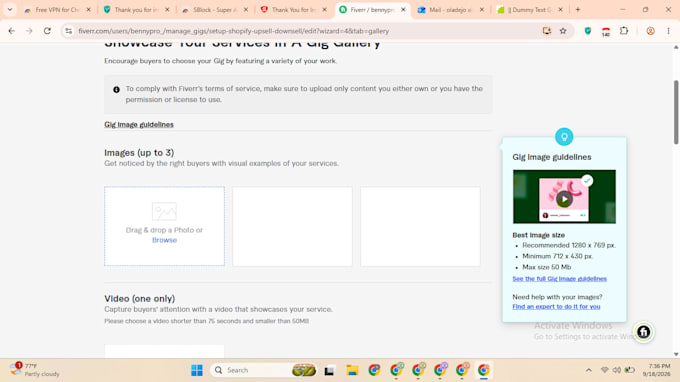Click the page vertical scrollbar thumb
This screenshot has height=382, width=680.
(x=676, y=112)
